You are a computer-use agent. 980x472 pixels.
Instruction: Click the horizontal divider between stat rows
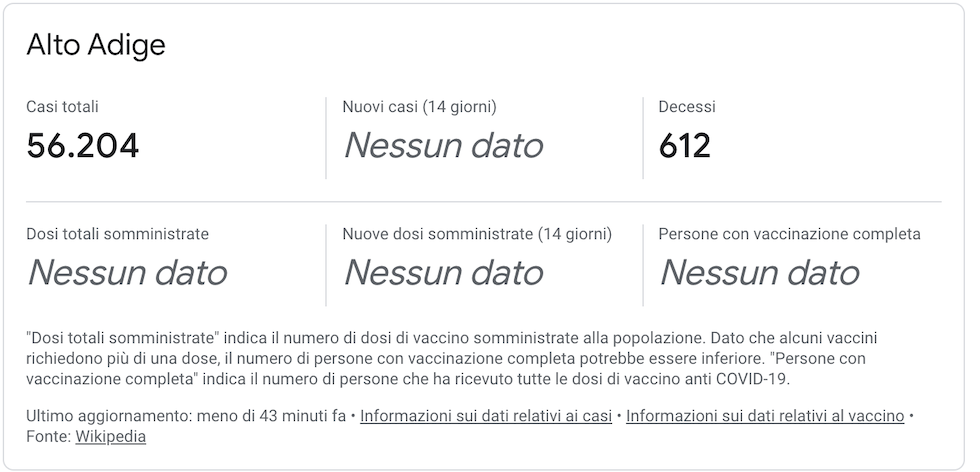[x=484, y=202]
